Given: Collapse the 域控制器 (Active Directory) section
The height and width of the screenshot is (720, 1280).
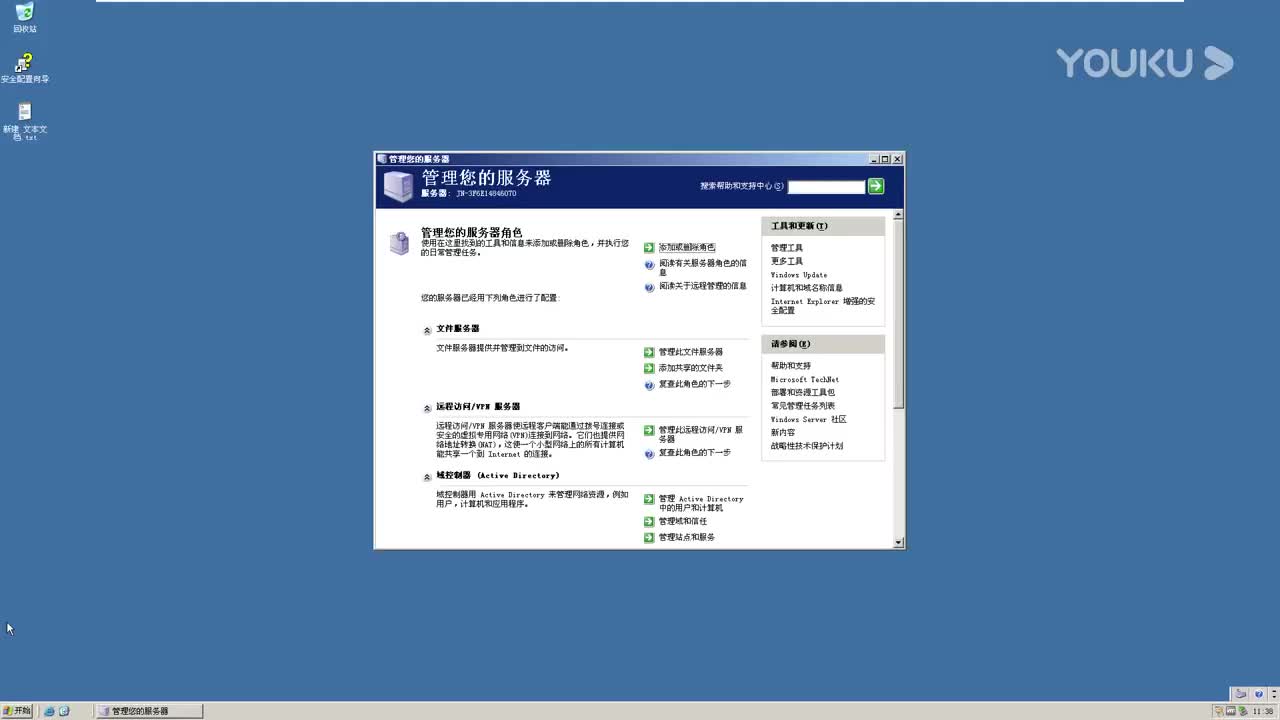Looking at the screenshot, I should tap(426, 476).
